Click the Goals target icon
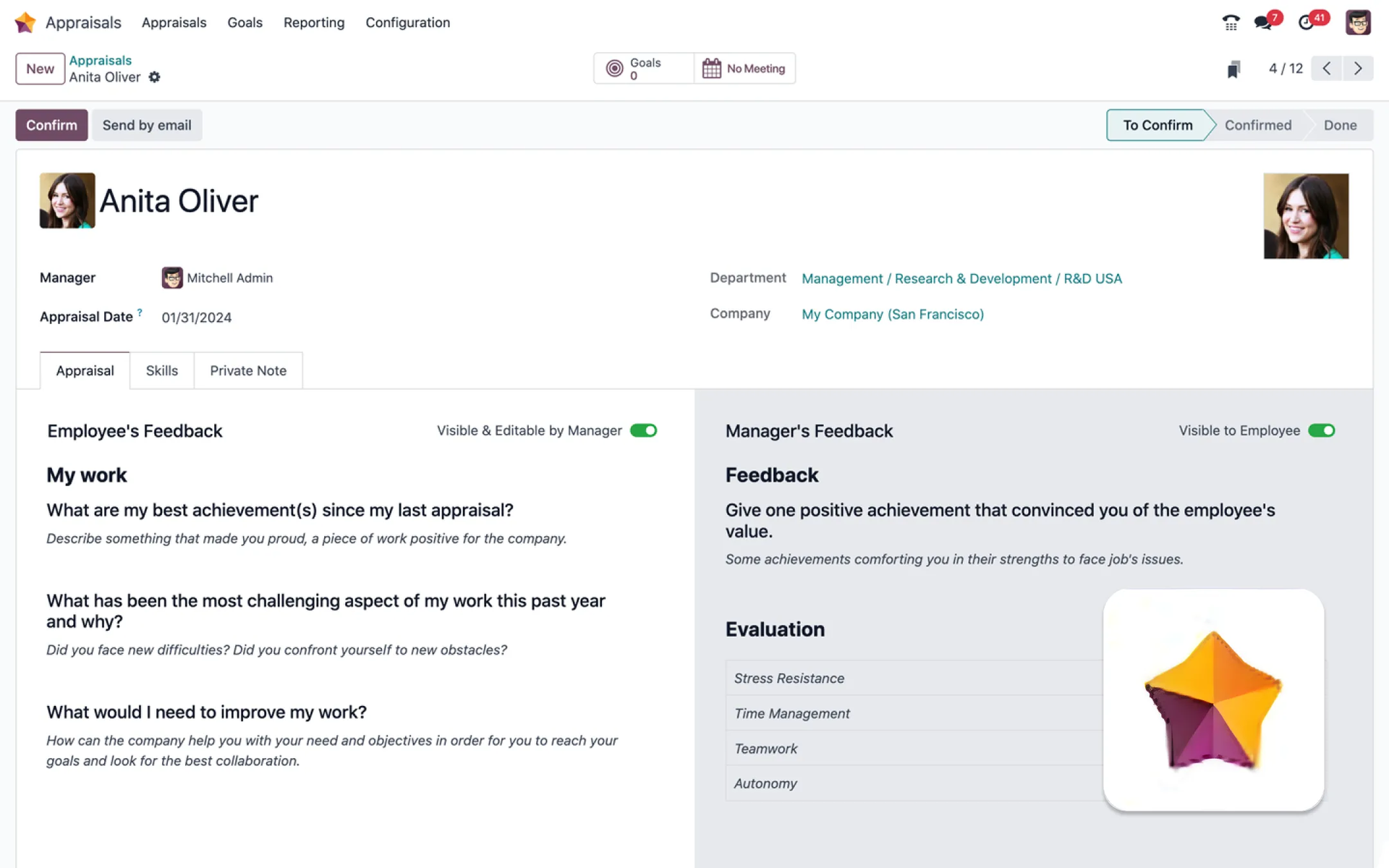Screen dimensions: 1389x868 coord(614,69)
